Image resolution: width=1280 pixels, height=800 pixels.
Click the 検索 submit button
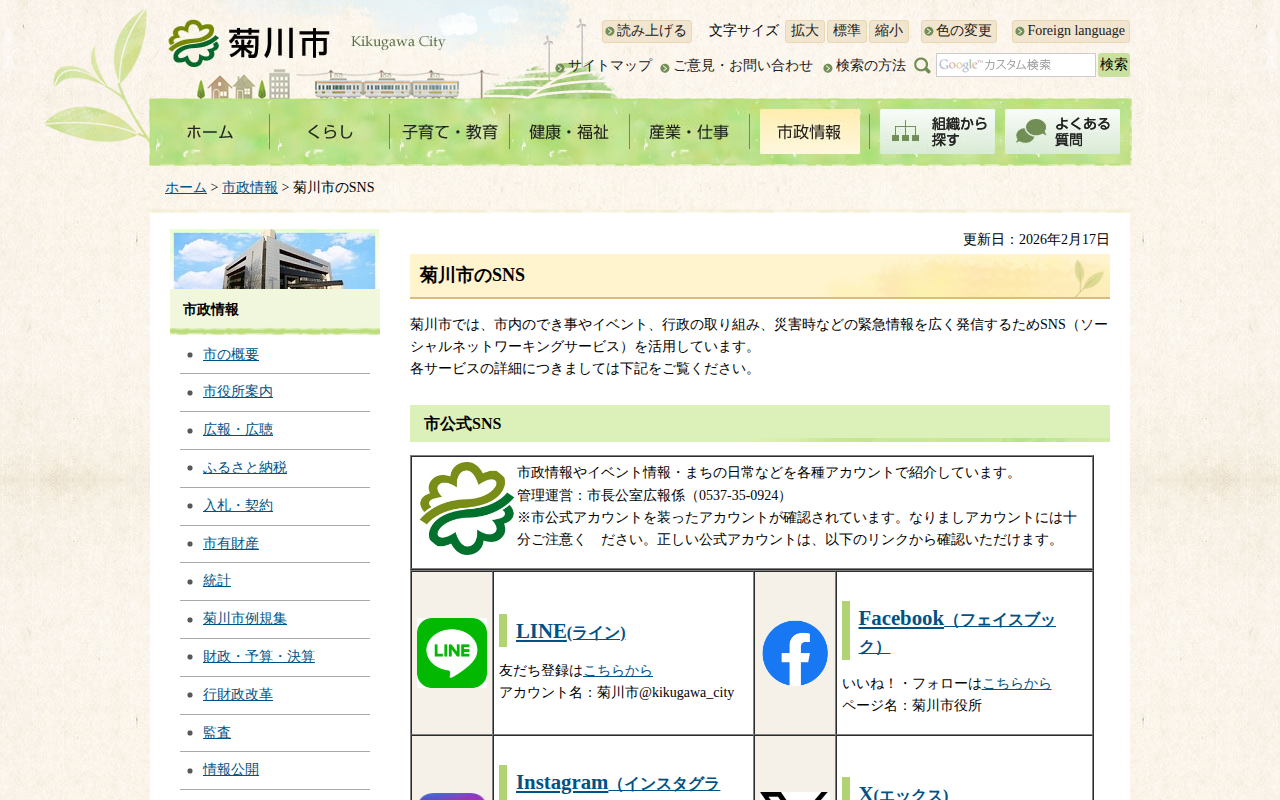tap(1114, 65)
